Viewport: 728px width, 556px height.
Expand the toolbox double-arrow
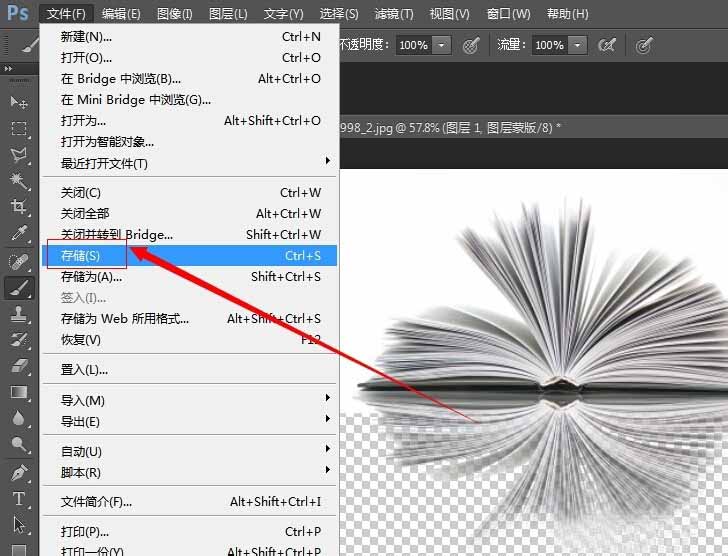[8, 69]
